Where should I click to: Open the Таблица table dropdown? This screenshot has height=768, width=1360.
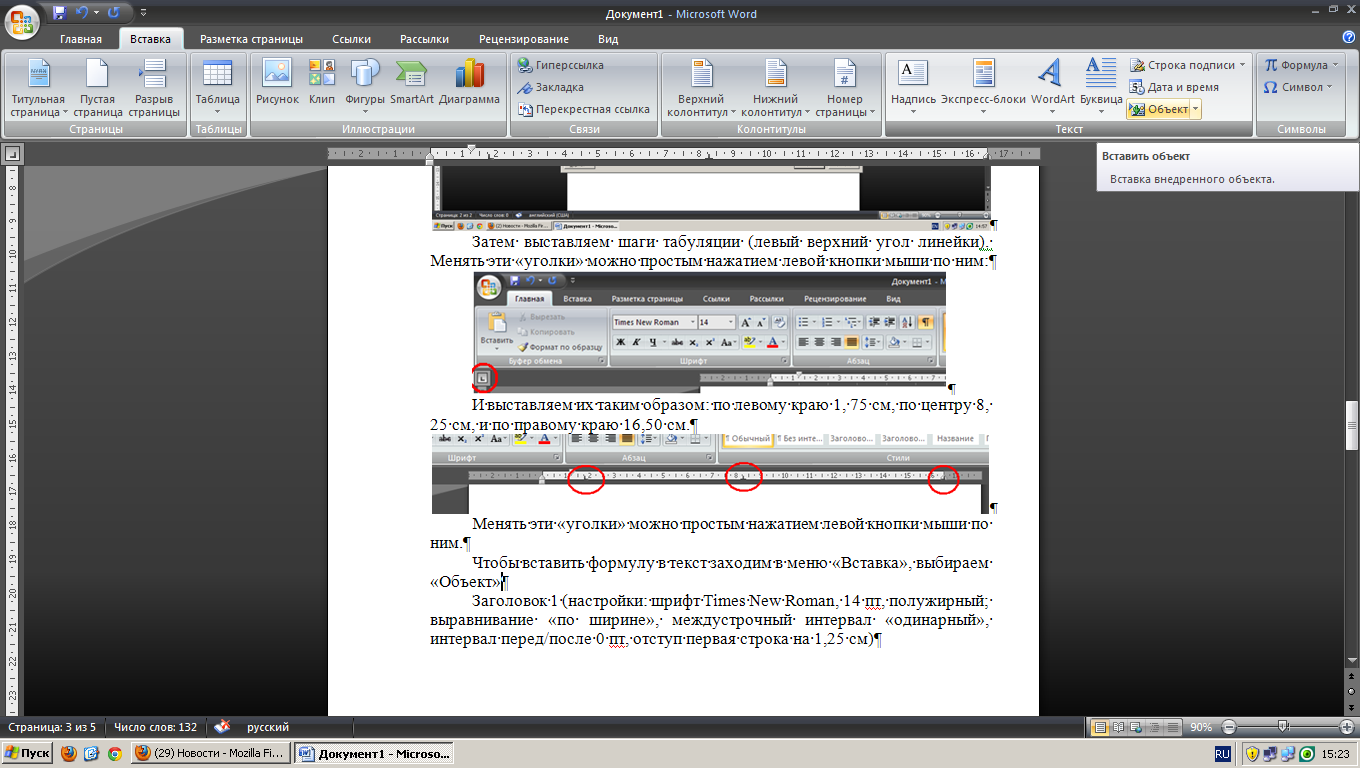[x=217, y=88]
